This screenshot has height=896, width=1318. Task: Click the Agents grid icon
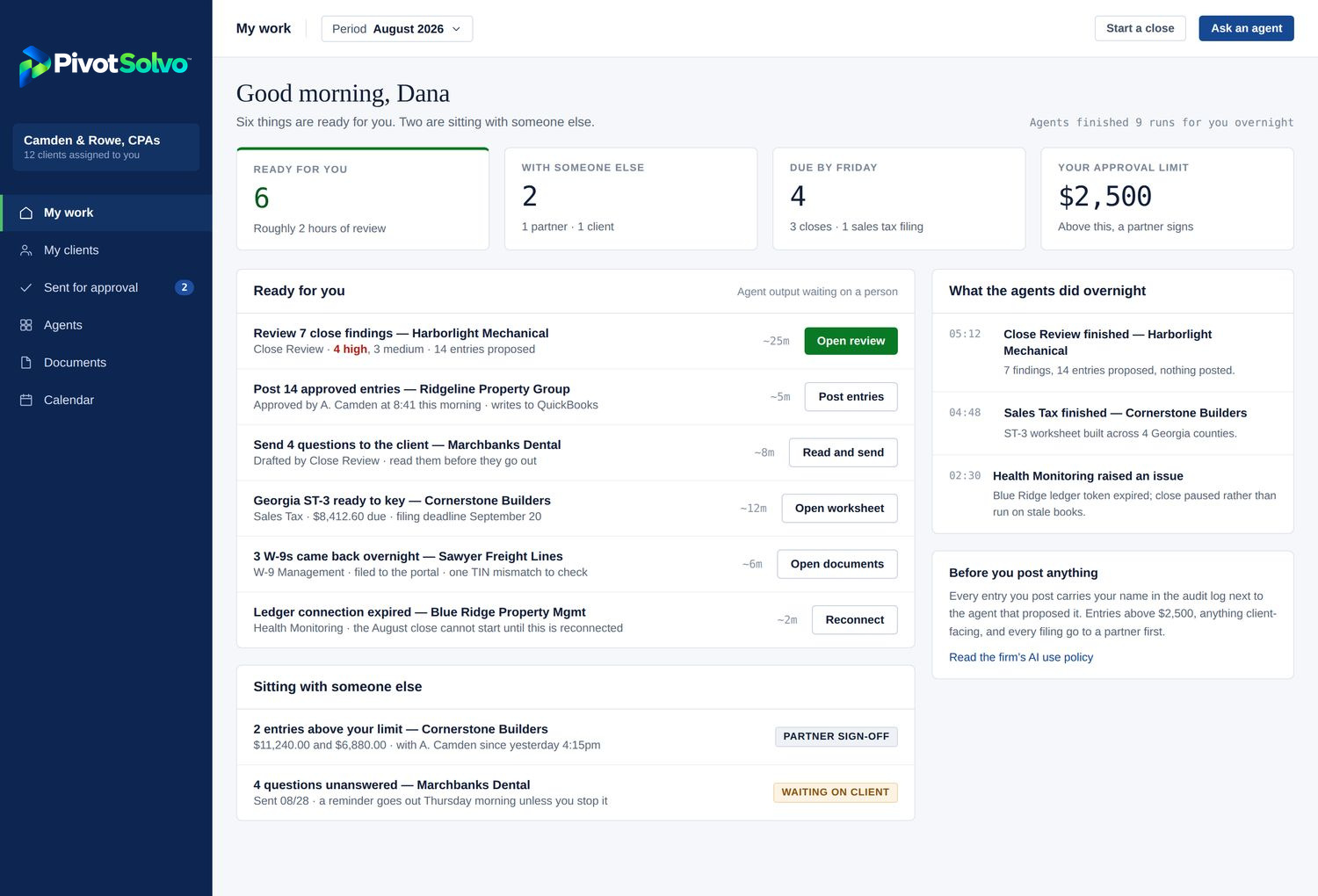26,325
